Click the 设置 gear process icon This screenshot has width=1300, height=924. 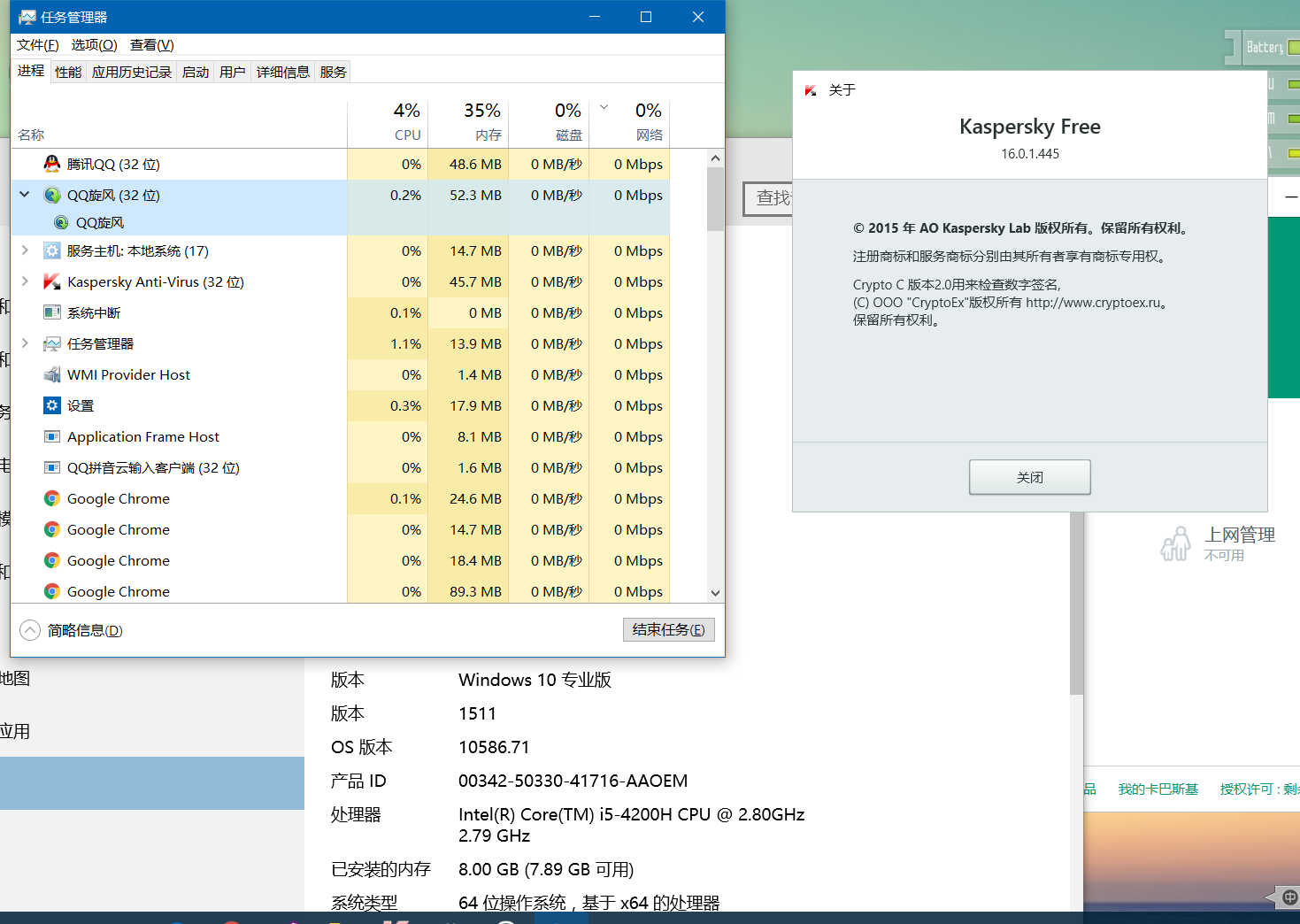(x=52, y=405)
